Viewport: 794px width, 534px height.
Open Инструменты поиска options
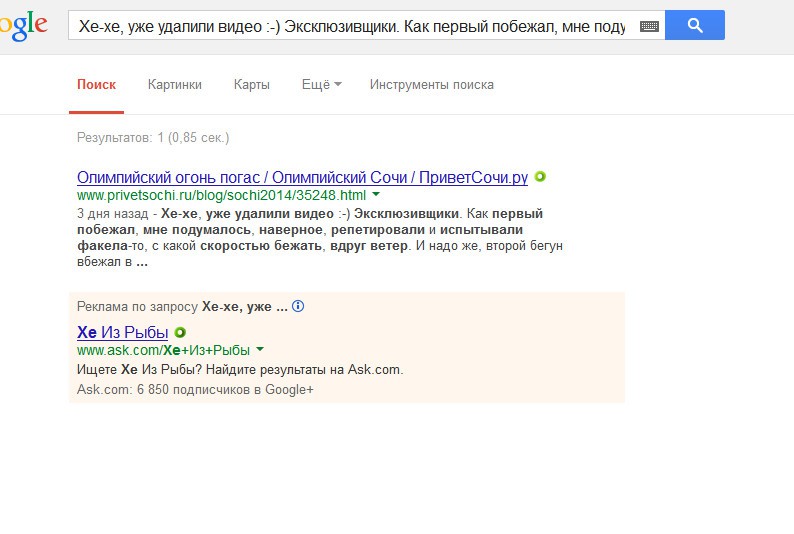tap(431, 85)
